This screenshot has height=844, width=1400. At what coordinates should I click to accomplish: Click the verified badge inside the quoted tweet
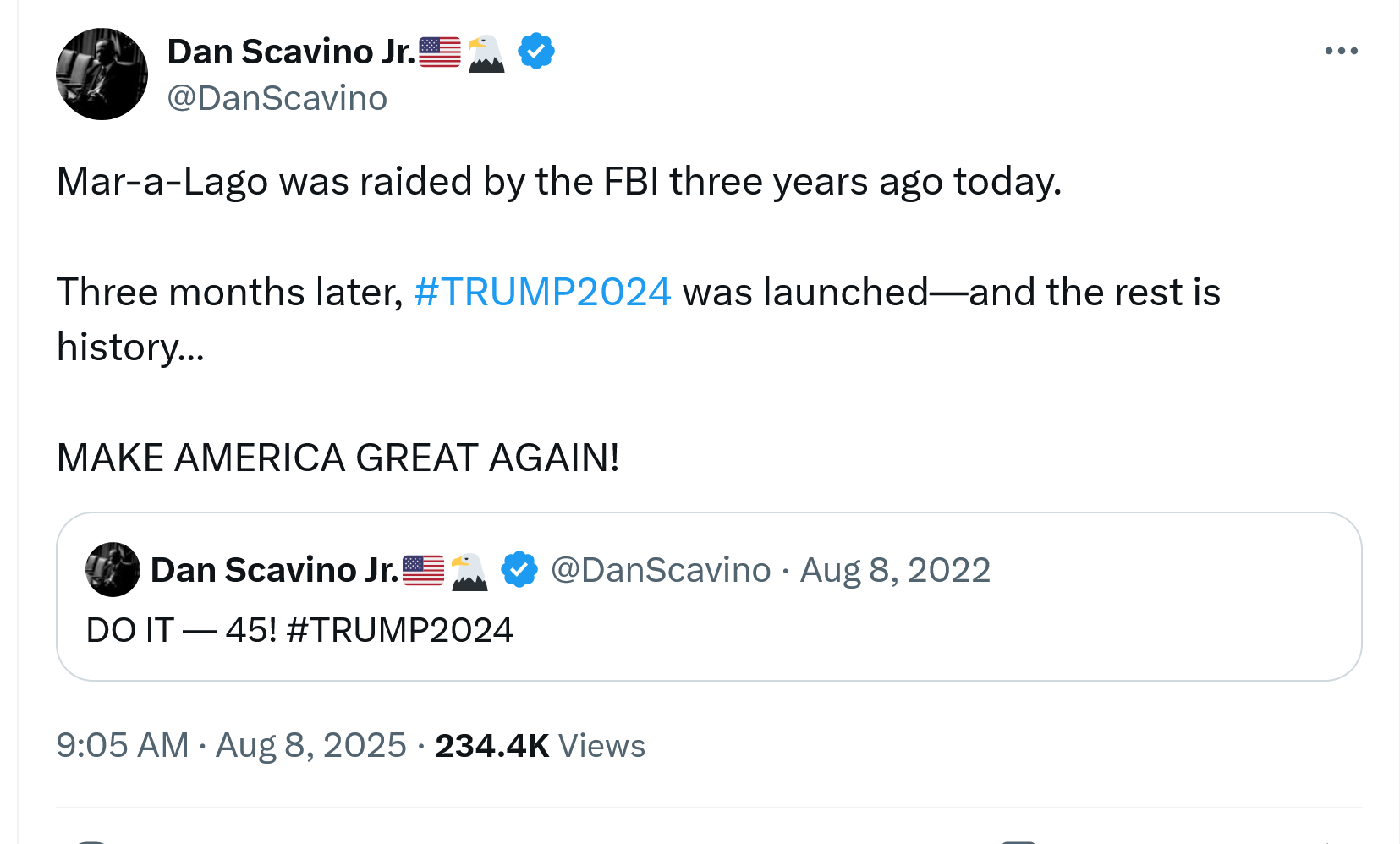coord(519,570)
